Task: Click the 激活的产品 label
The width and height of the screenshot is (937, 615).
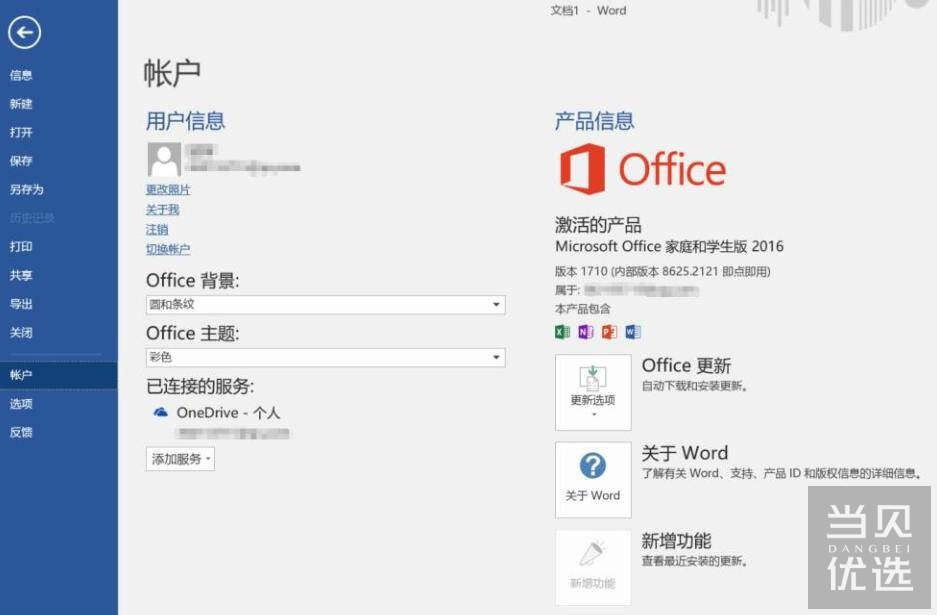Action: [x=598, y=225]
